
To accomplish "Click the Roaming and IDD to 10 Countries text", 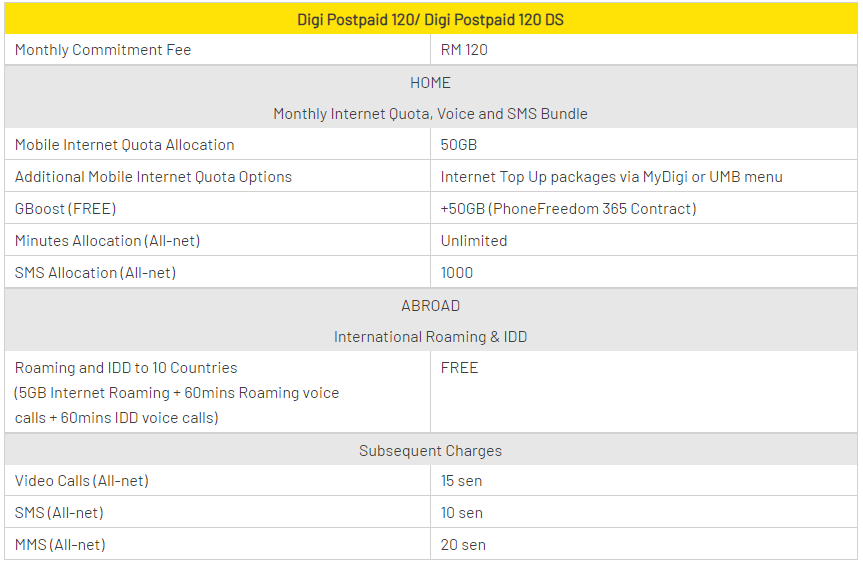I will (x=126, y=368).
